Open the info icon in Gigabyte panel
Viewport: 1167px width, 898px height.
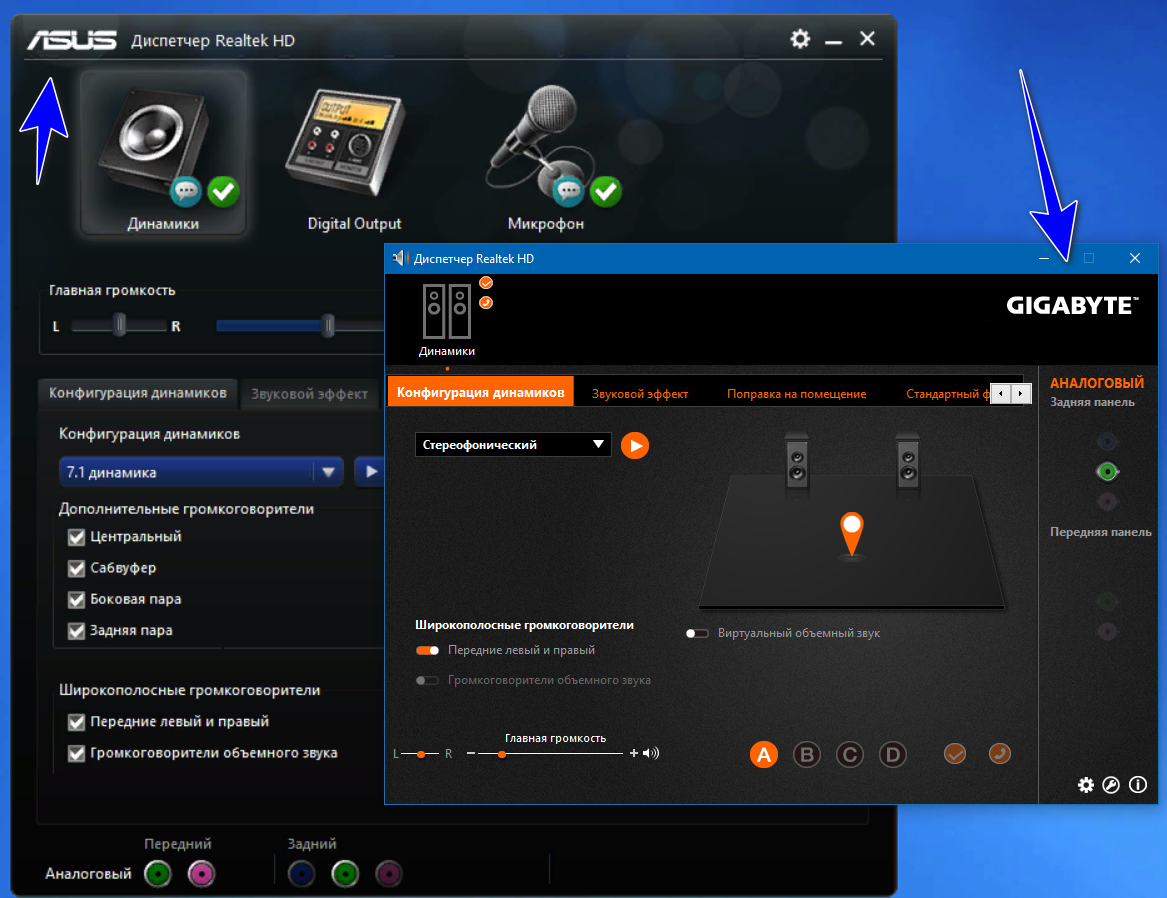[x=1138, y=784]
